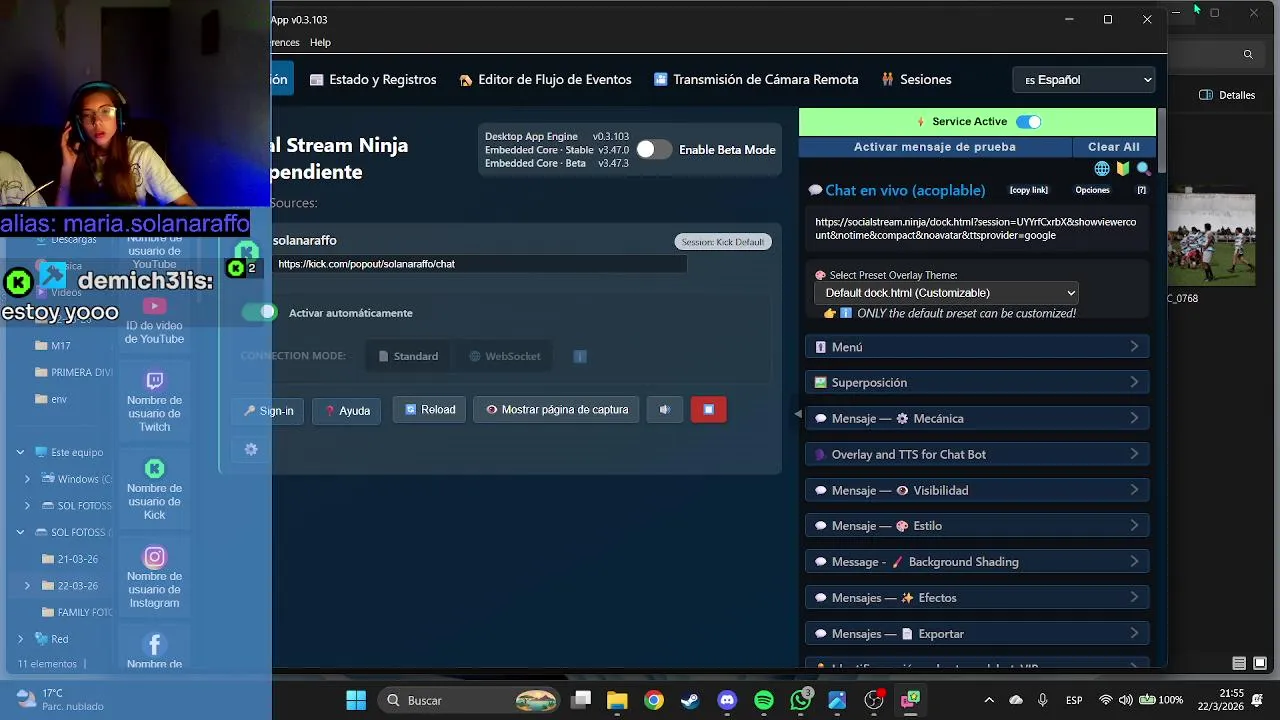Turn on Enable Beta Mode switch
Viewport: 1280px width, 720px height.
pyautogui.click(x=654, y=149)
